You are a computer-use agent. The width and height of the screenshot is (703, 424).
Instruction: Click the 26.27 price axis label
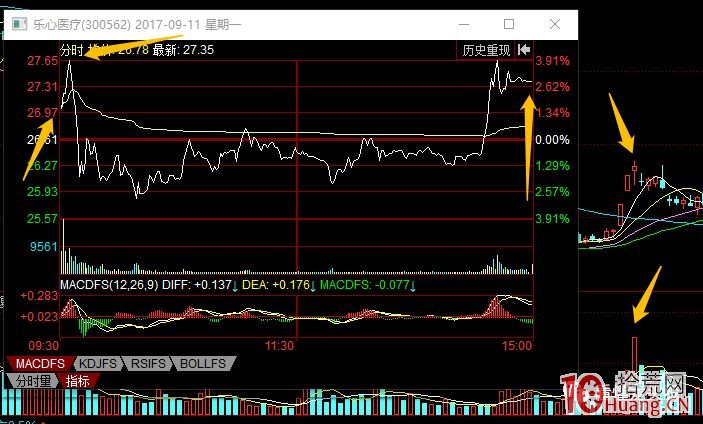pyautogui.click(x=43, y=166)
